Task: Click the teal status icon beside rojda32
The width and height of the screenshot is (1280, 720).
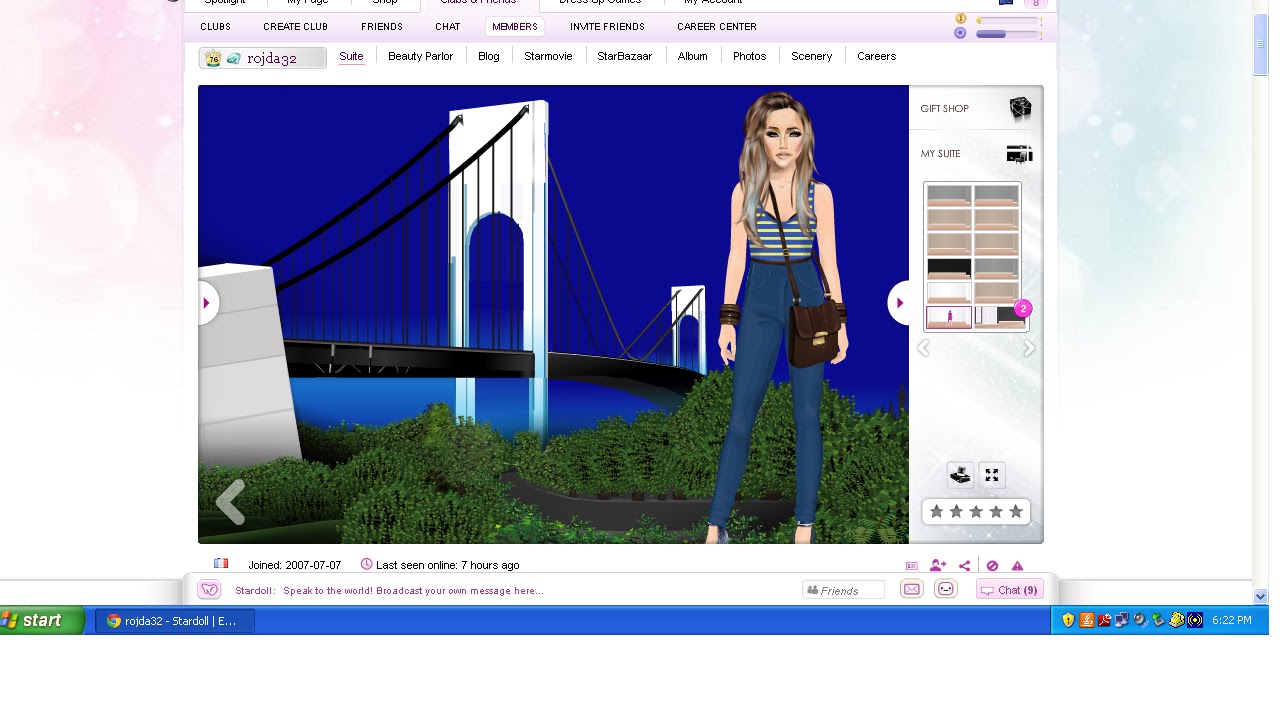Action: click(234, 59)
